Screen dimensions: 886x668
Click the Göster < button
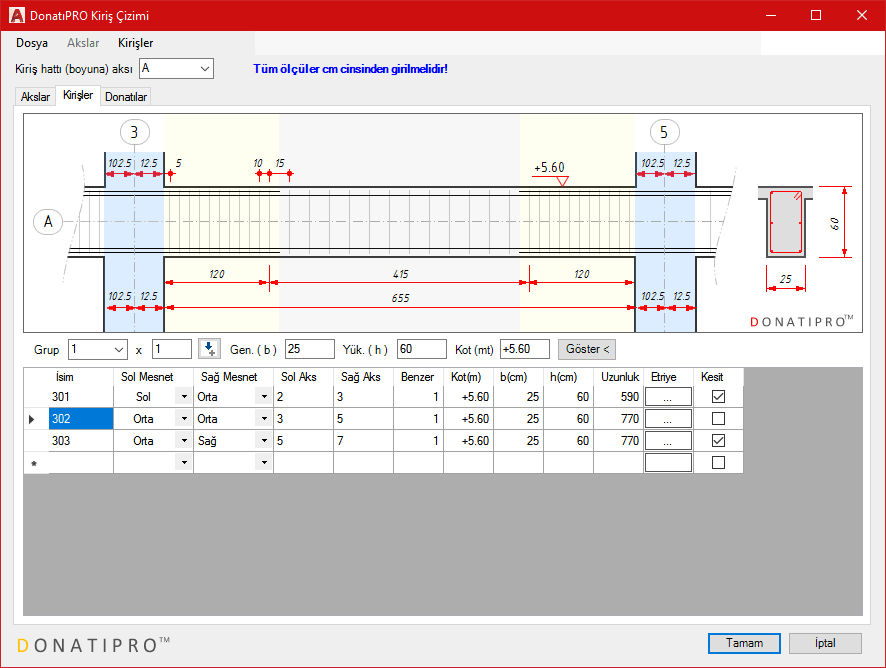[x=587, y=349]
